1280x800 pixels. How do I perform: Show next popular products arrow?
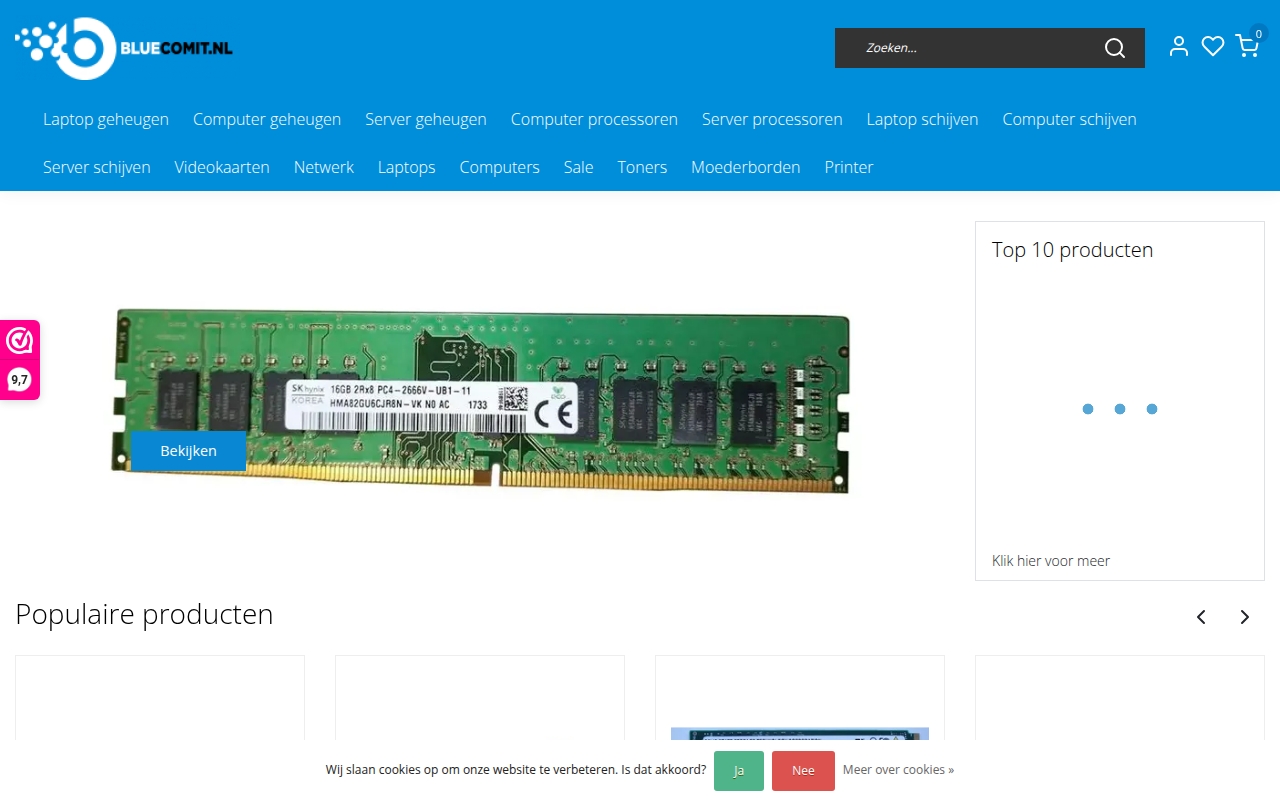point(1245,617)
